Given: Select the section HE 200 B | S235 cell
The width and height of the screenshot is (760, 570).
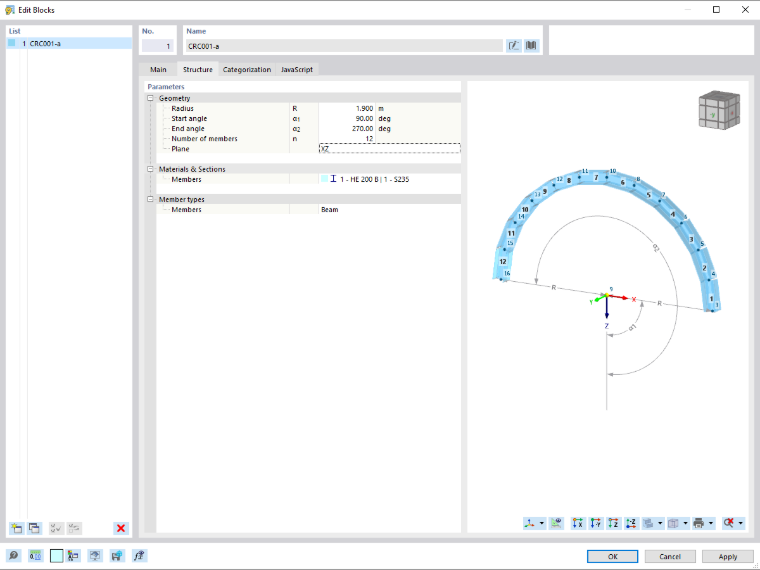Looking at the screenshot, I should [390, 179].
